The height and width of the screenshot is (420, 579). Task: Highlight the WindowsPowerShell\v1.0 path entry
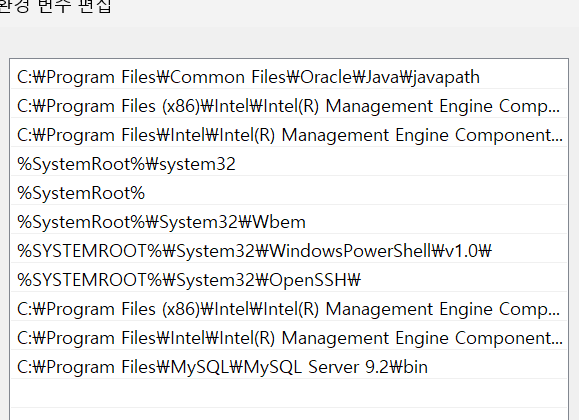pos(289,251)
